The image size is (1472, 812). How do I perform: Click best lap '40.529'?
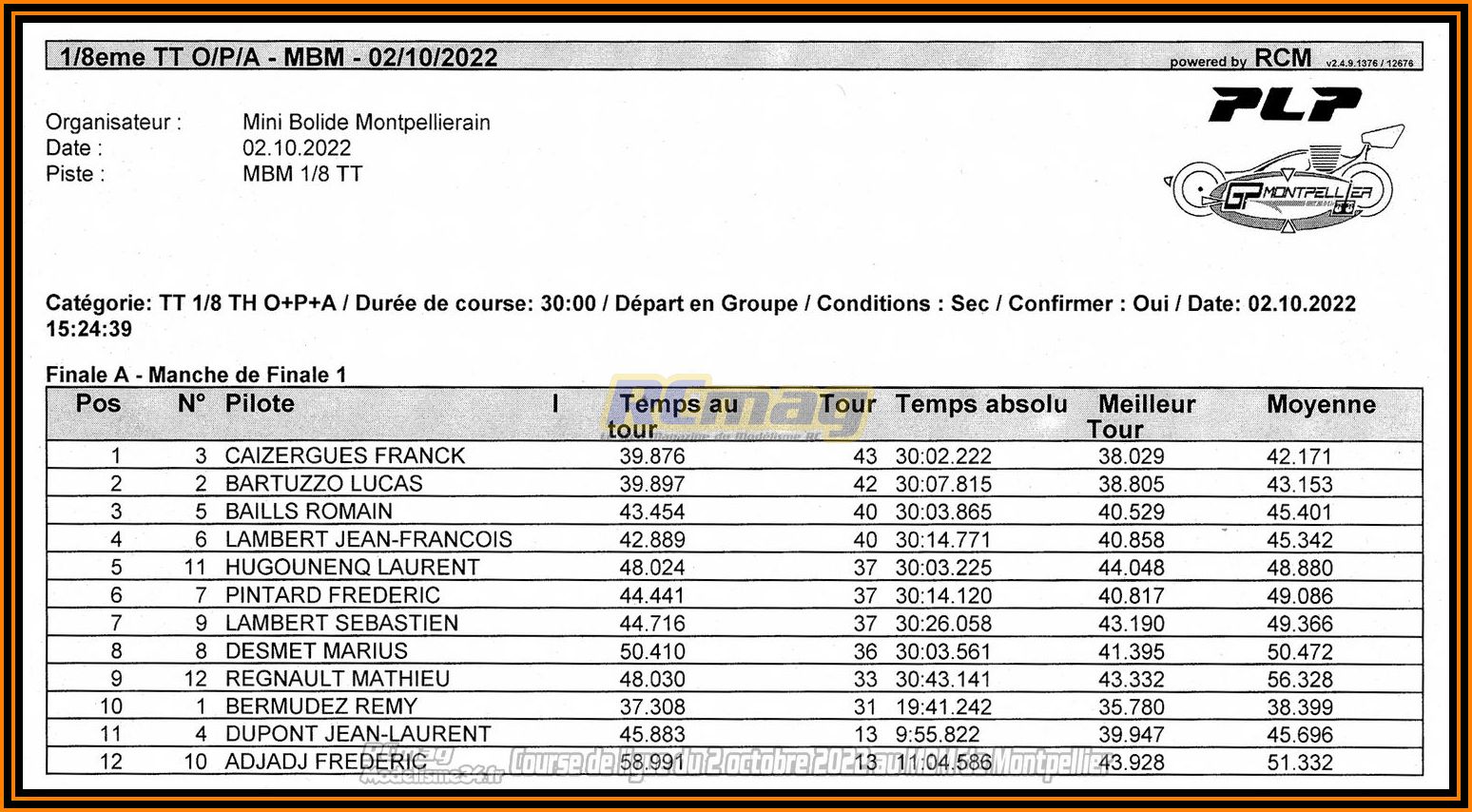1132,512
